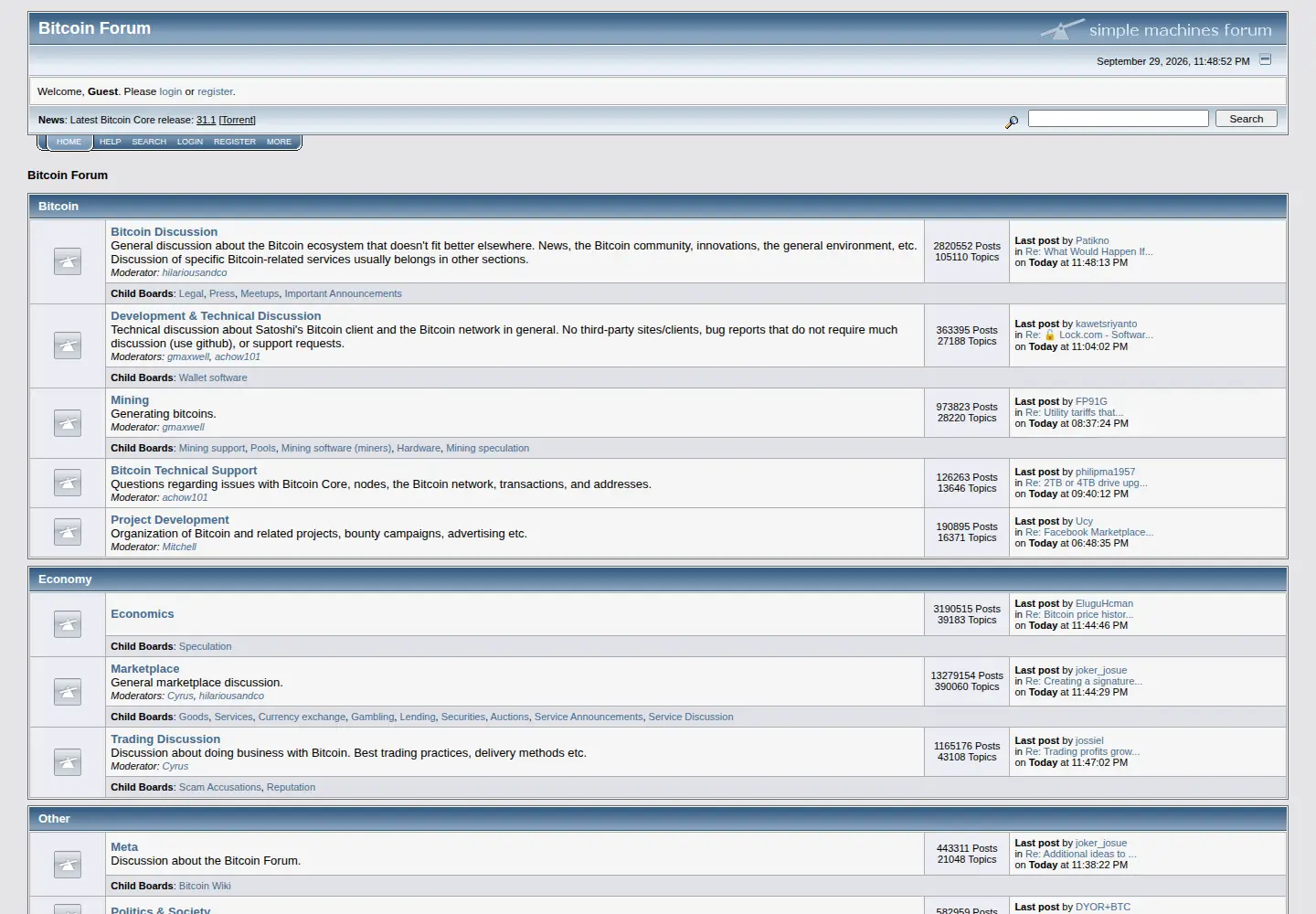Open the Legal child board
1316x914 pixels.
[x=191, y=293]
